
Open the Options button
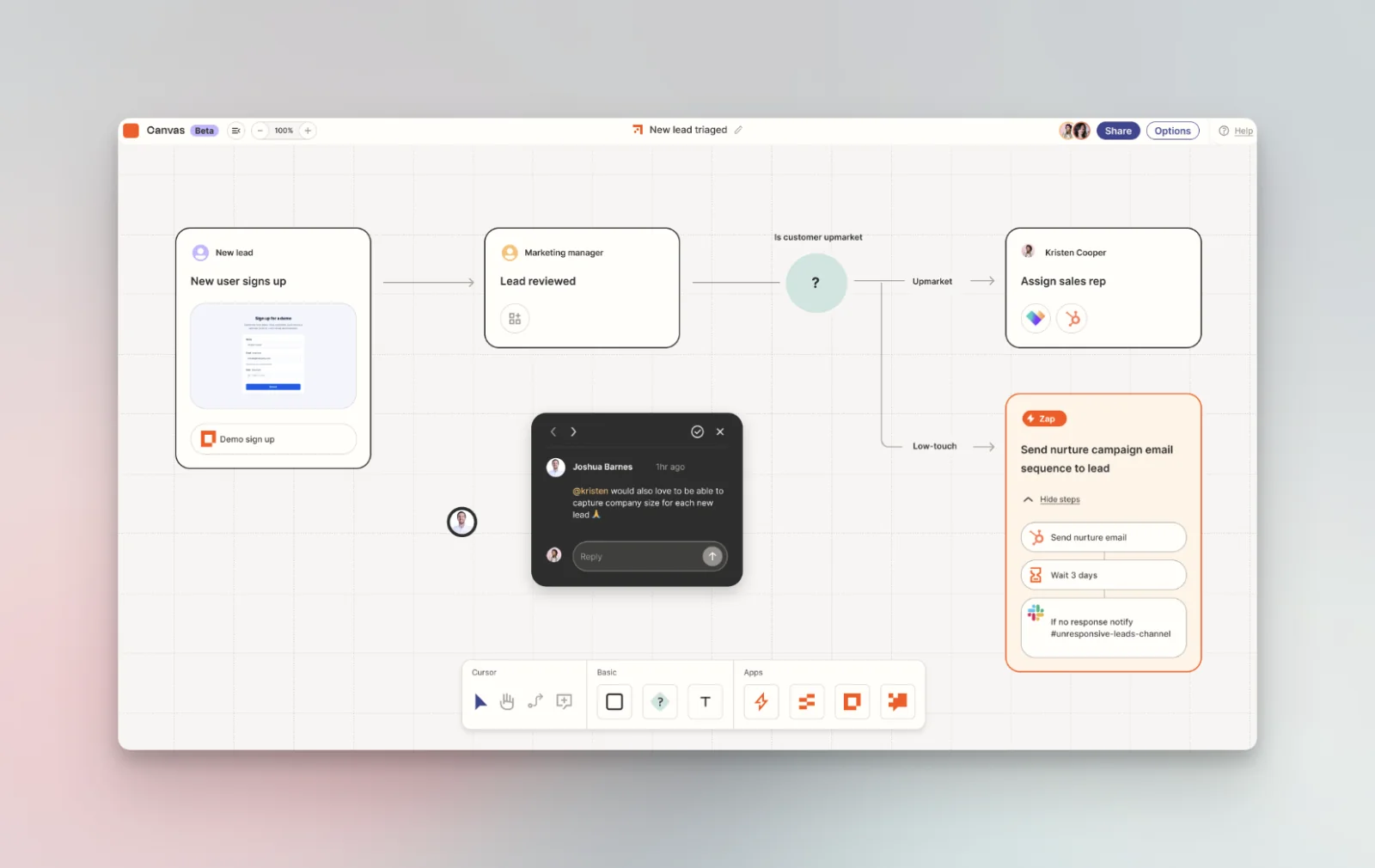(1172, 131)
